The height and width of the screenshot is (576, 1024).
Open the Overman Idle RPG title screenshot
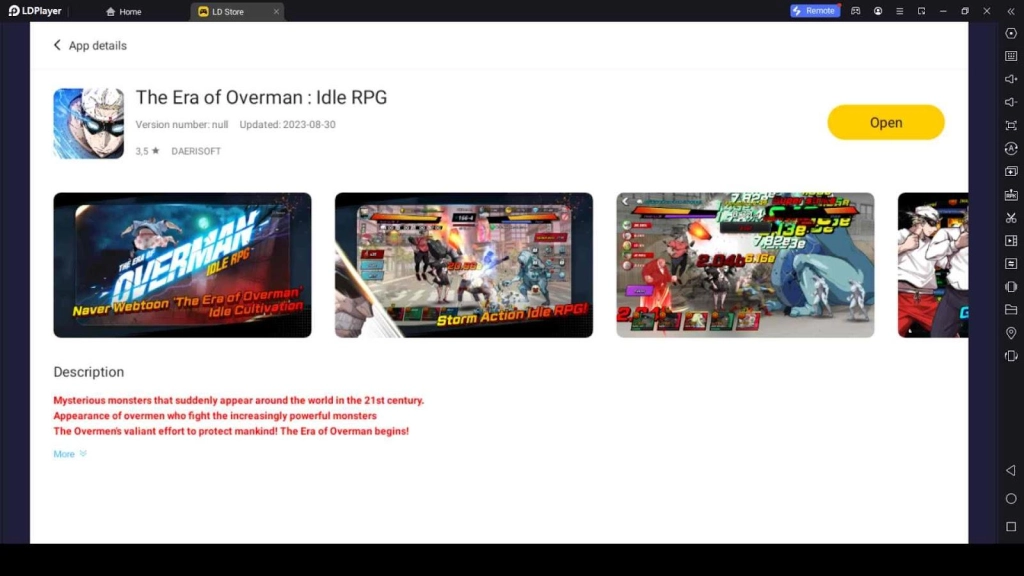[182, 264]
